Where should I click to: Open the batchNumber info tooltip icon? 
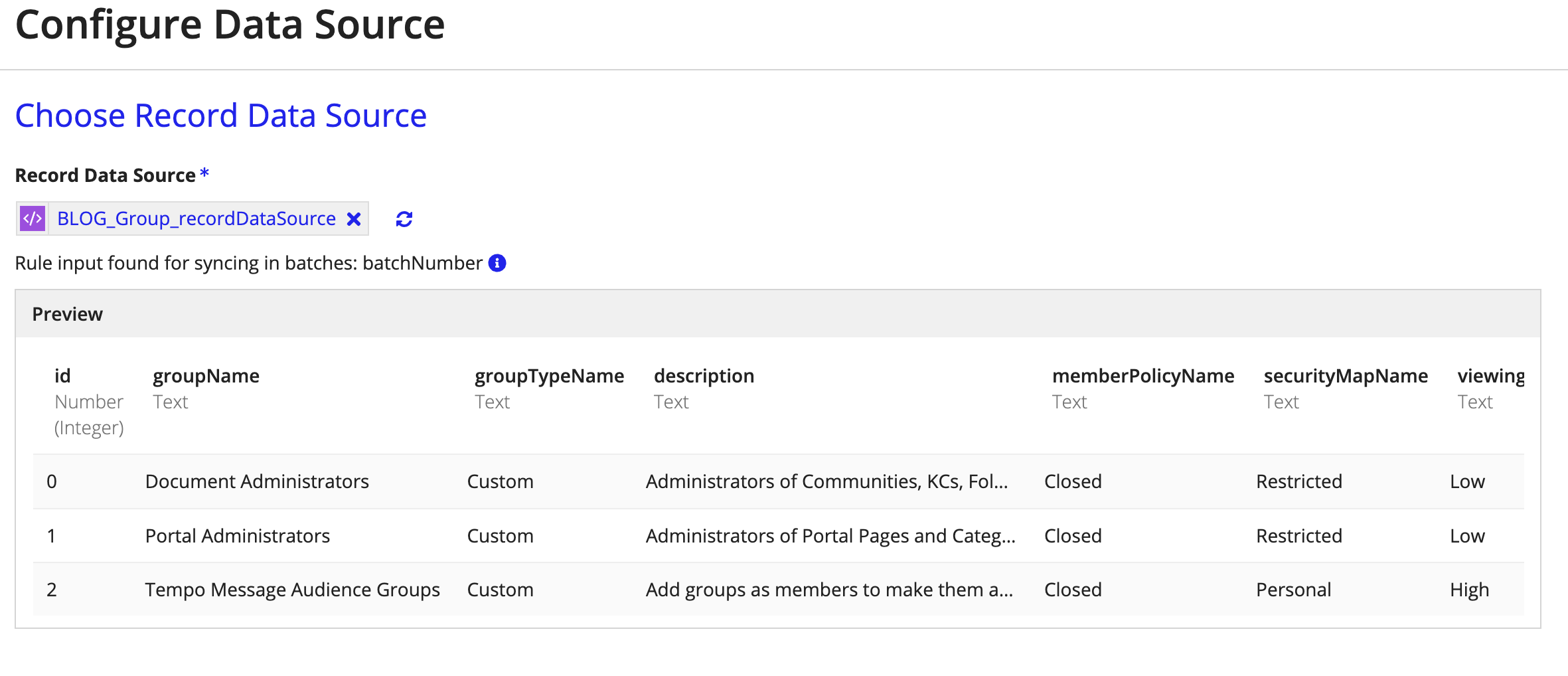(497, 264)
